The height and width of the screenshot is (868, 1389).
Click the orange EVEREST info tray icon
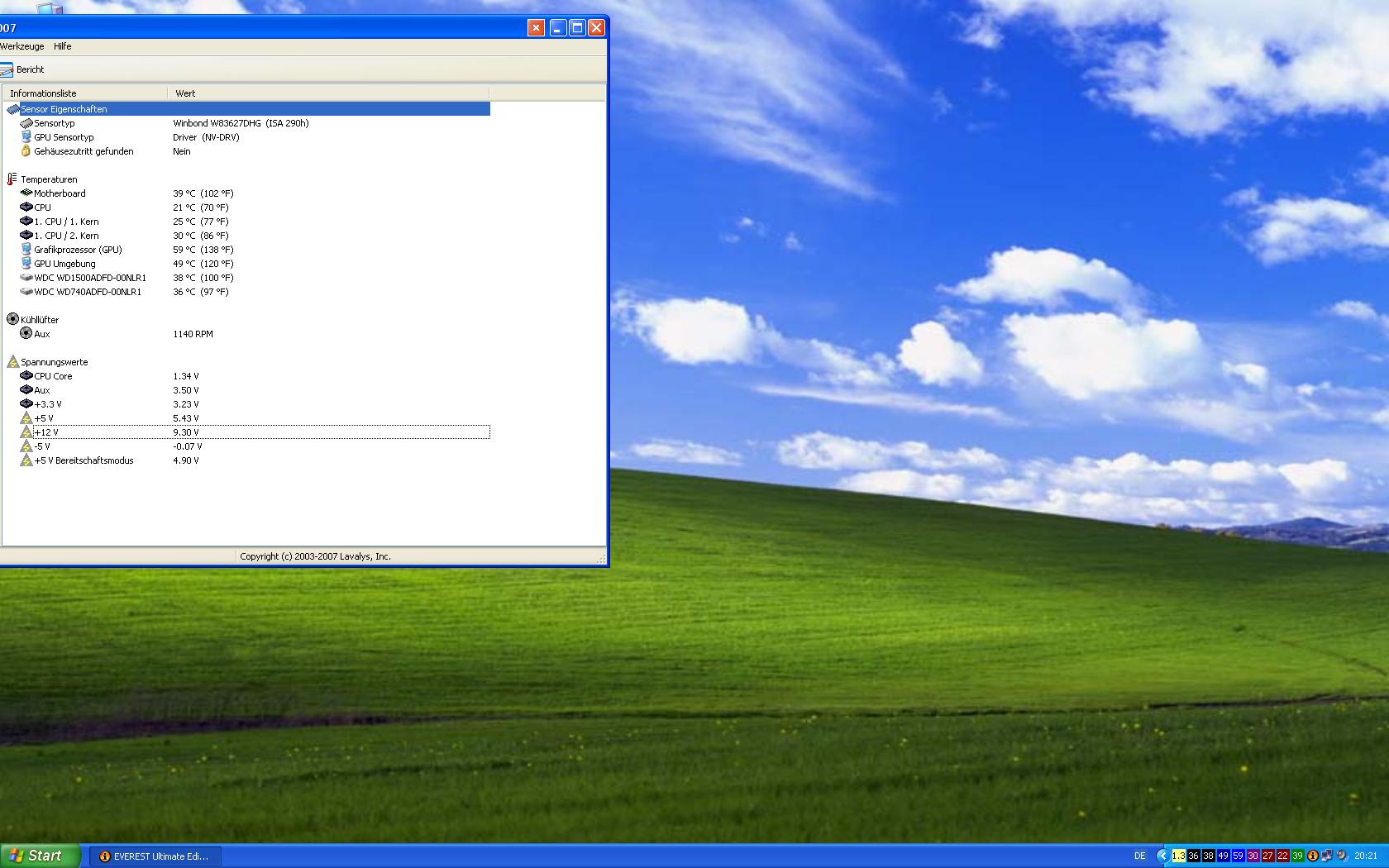(x=1312, y=856)
